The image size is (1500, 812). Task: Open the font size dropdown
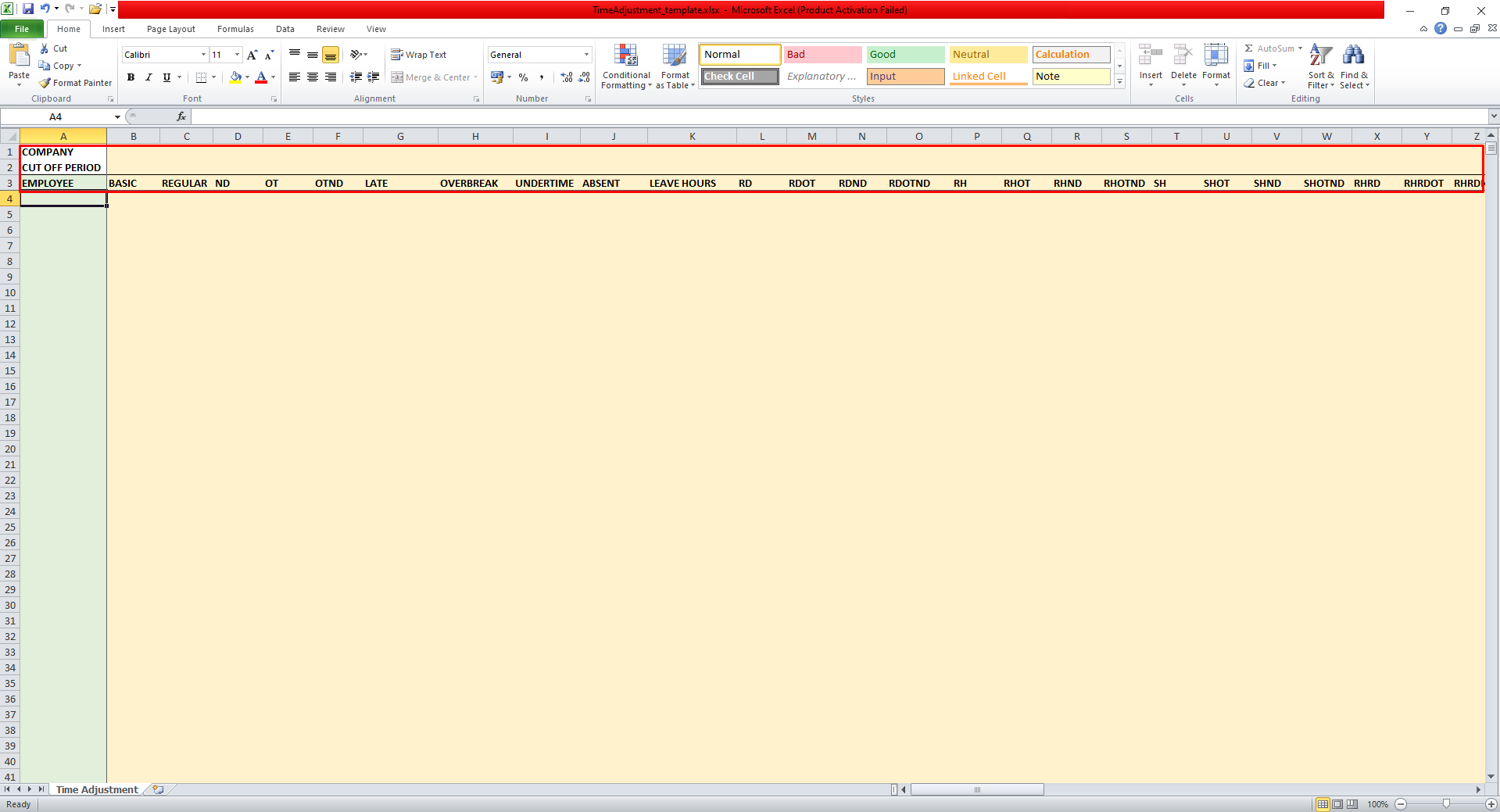point(238,55)
